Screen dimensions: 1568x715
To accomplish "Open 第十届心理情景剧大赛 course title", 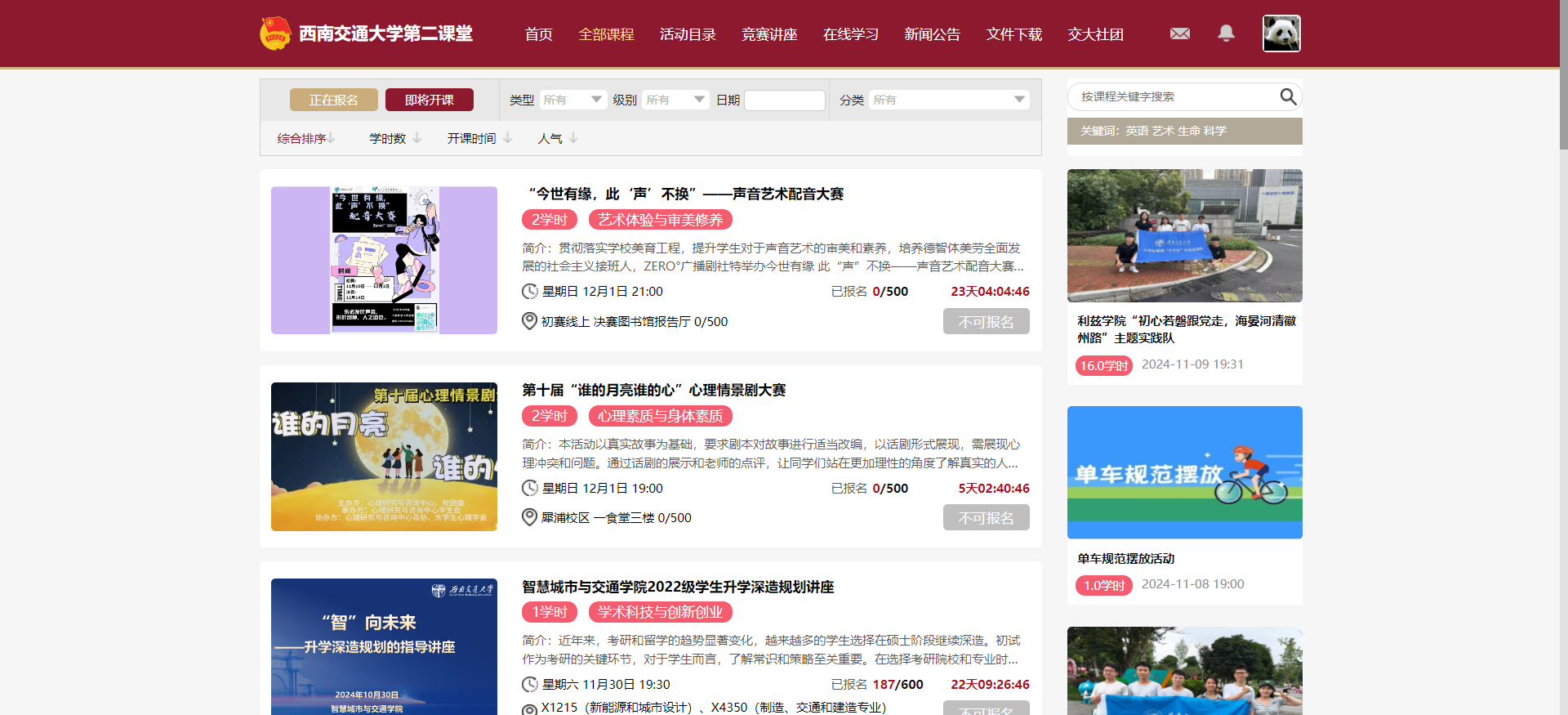I will 654,390.
